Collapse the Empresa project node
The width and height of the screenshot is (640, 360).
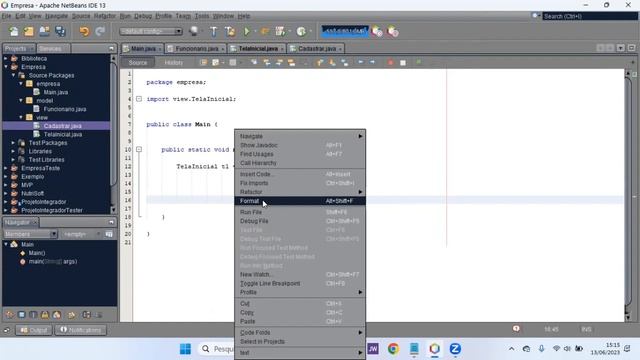point(6,67)
